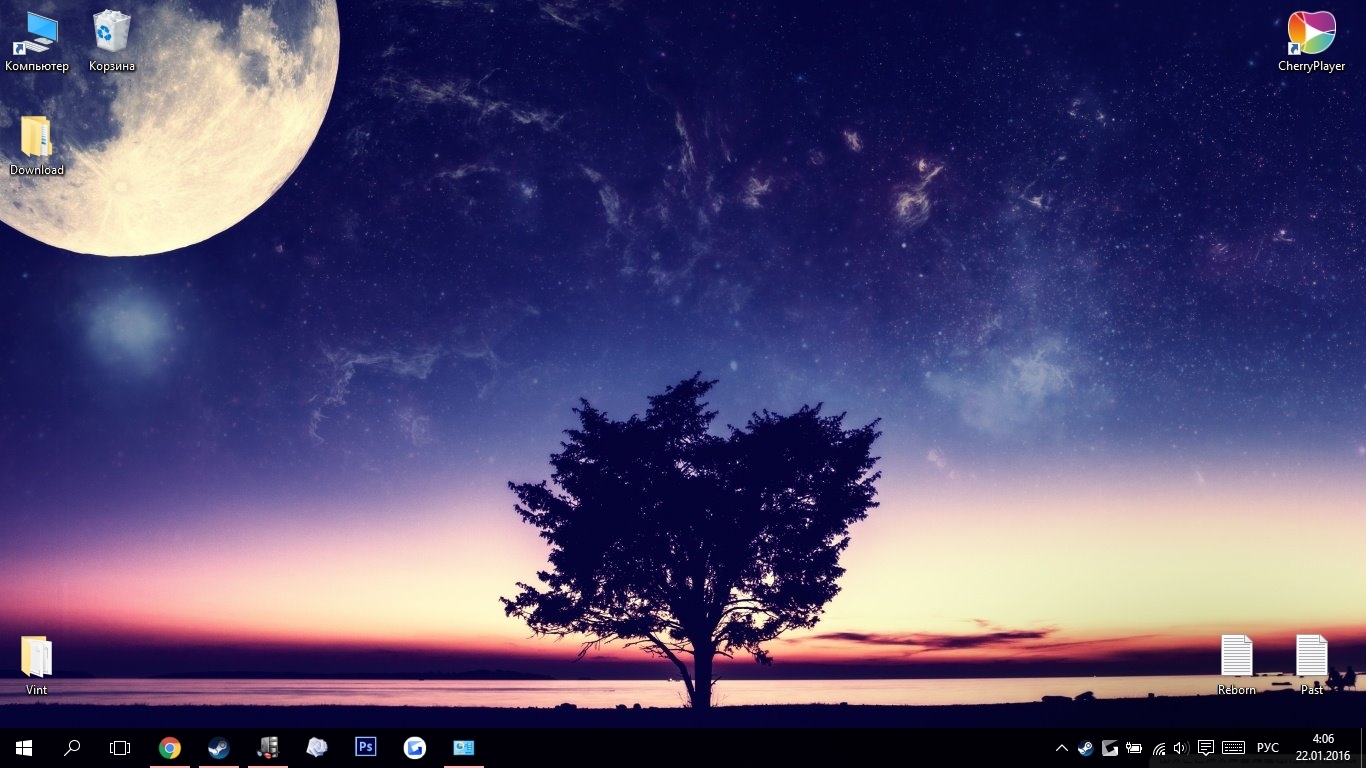
Task: Switch to Google Chrome on the taskbar
Action: (170, 747)
